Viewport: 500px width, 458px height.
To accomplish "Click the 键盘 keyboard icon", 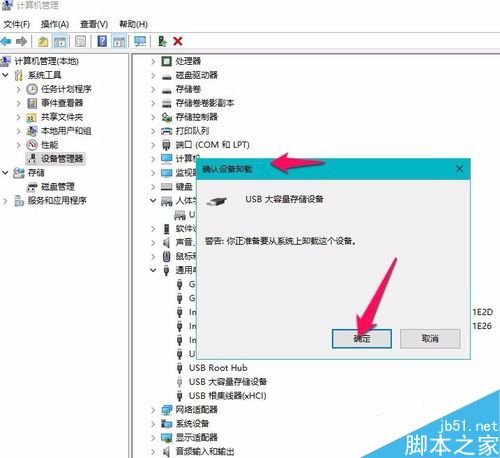I will (166, 187).
